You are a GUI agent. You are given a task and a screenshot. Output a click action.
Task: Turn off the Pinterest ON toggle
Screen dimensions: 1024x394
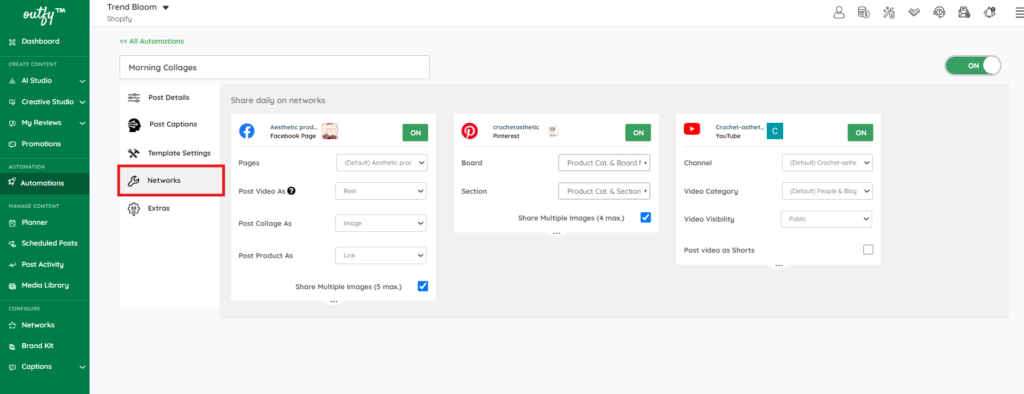click(638, 132)
